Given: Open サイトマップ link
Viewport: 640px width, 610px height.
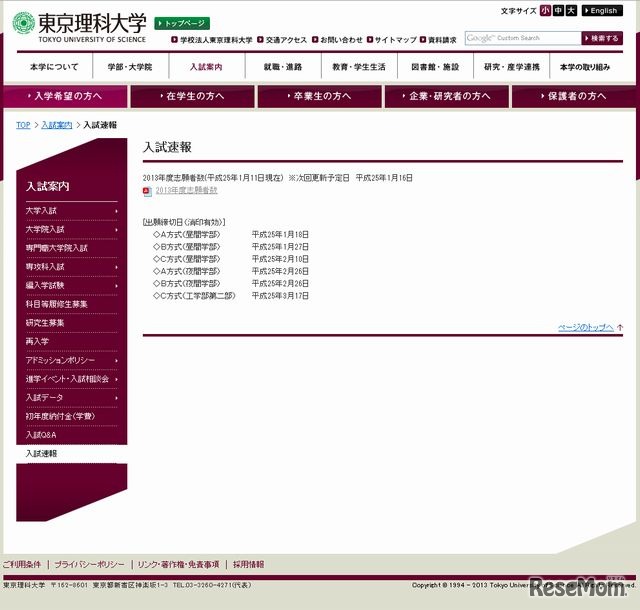Looking at the screenshot, I should [x=396, y=40].
